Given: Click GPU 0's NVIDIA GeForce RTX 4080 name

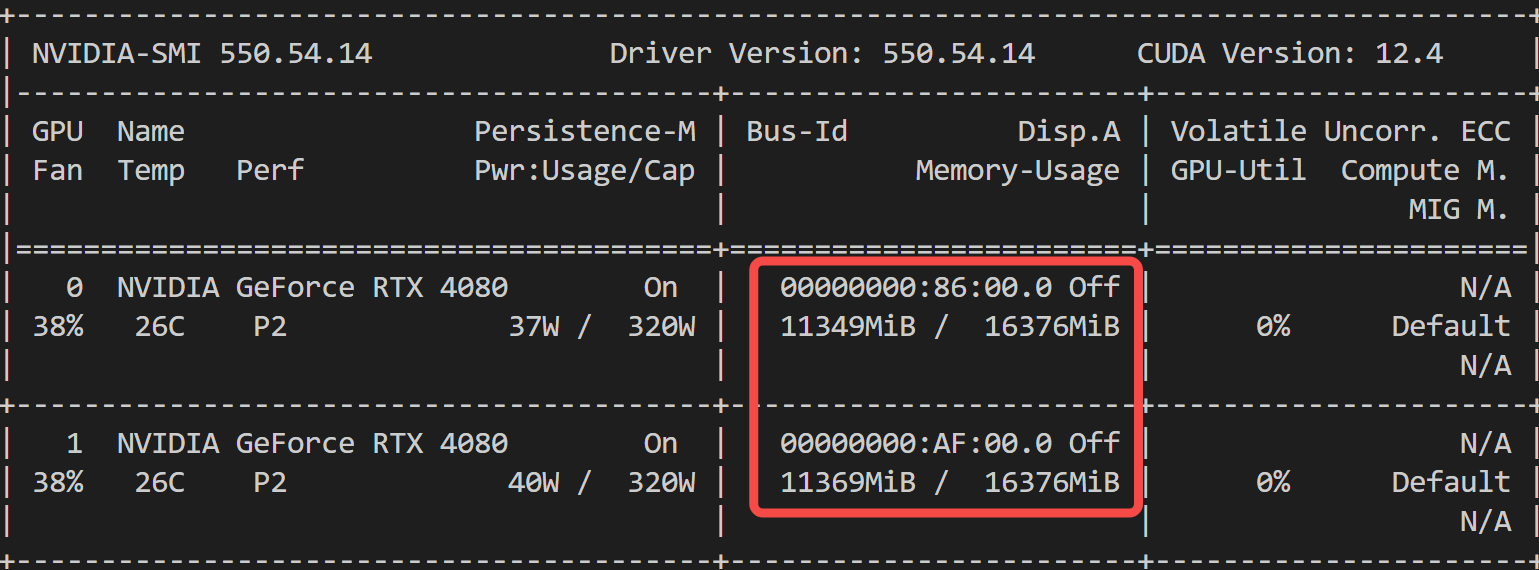Looking at the screenshot, I should click(312, 288).
